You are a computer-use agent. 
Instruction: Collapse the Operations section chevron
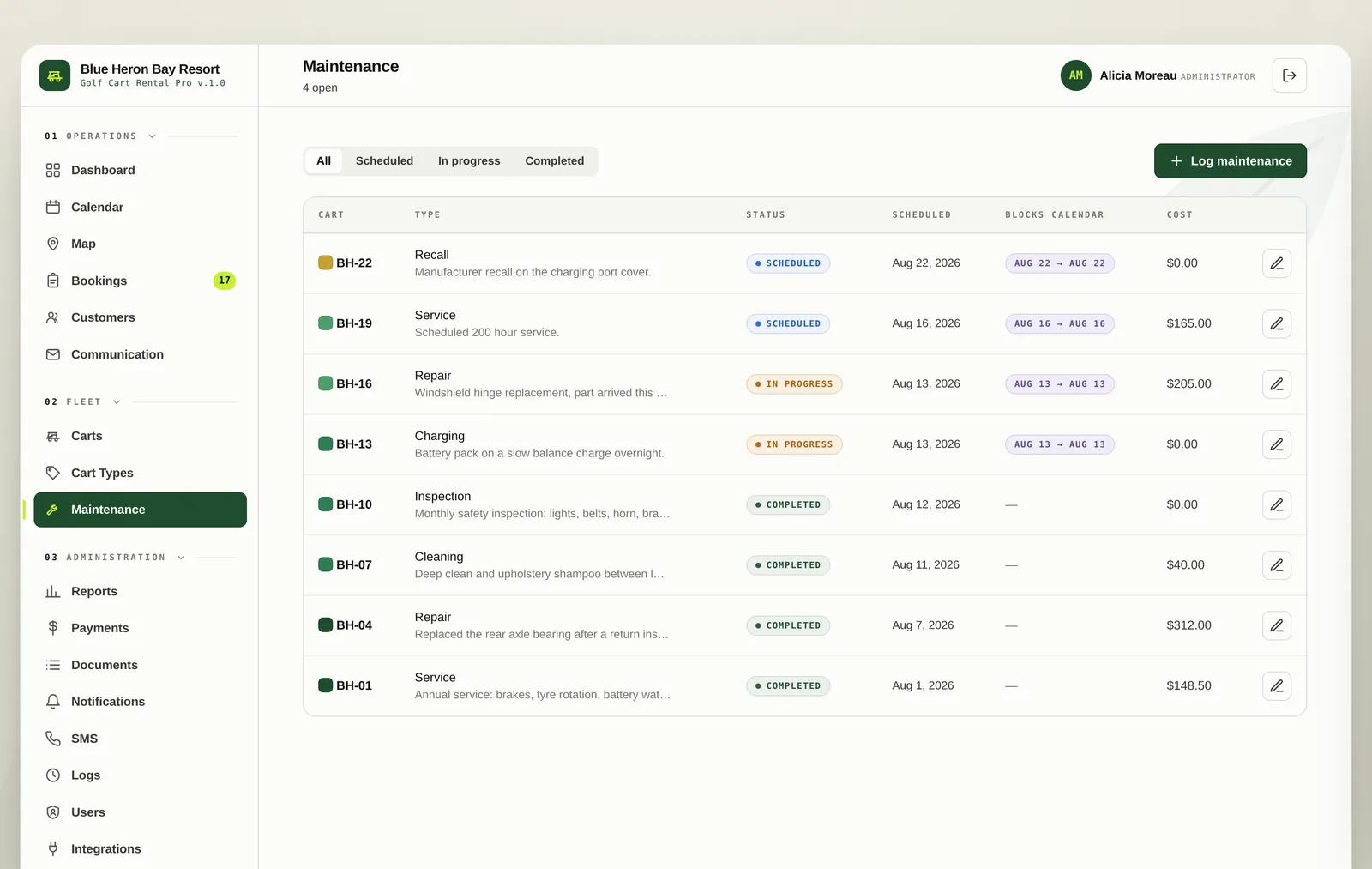coord(153,136)
